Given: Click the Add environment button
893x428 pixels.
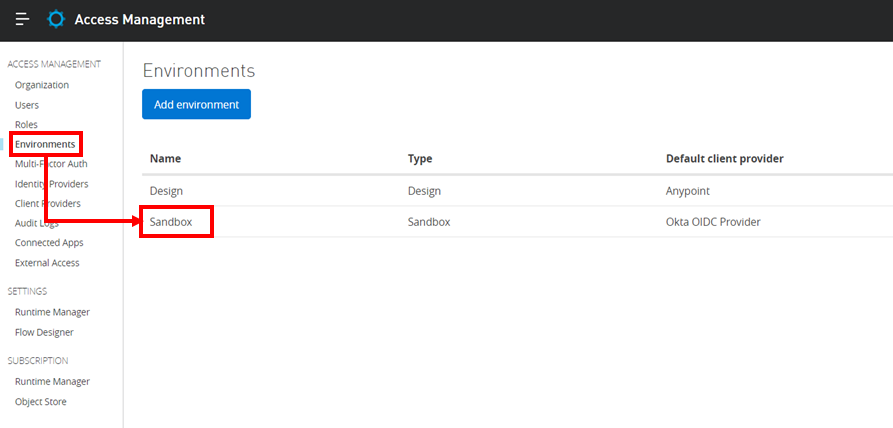Looking at the screenshot, I should (x=196, y=104).
